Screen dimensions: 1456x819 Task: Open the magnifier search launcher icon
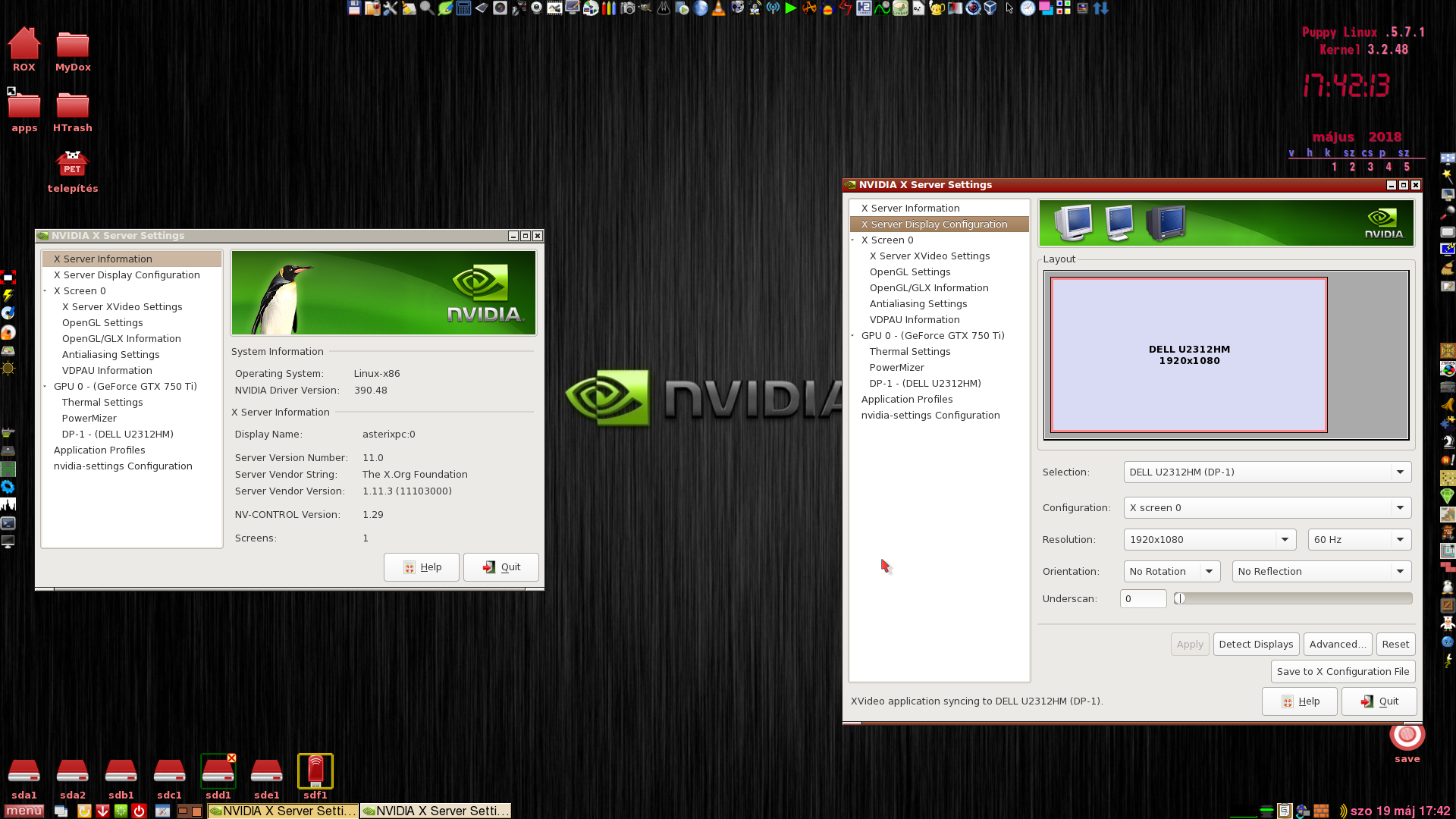click(x=427, y=8)
